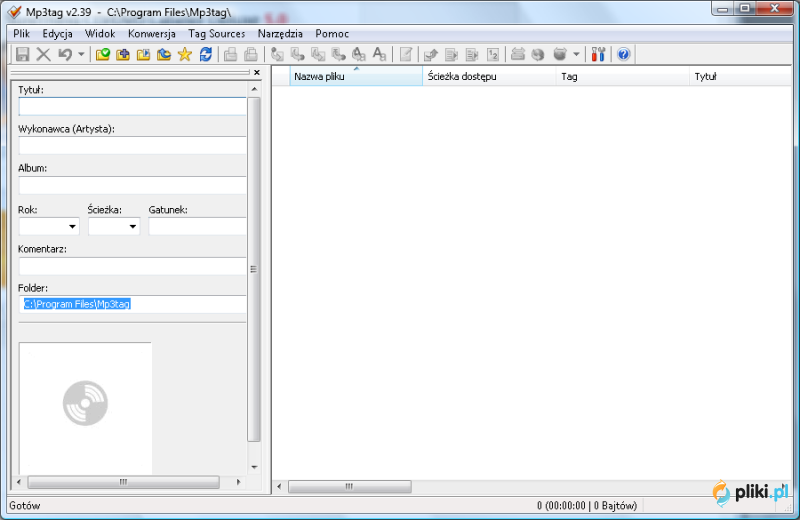
Task: Sort by the Ścieżka dostępu column header
Action: (489, 77)
